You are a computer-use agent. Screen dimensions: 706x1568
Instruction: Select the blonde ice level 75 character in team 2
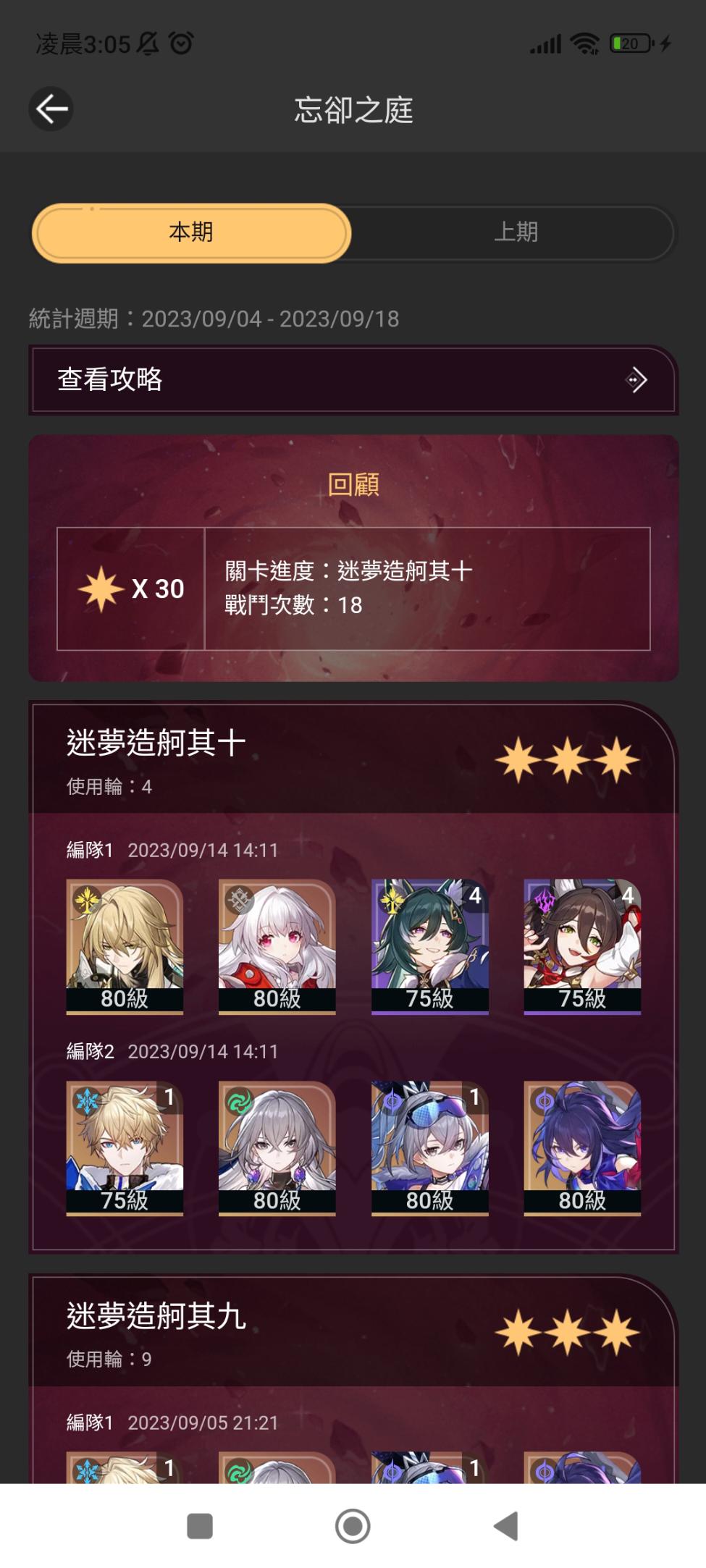pos(125,1148)
